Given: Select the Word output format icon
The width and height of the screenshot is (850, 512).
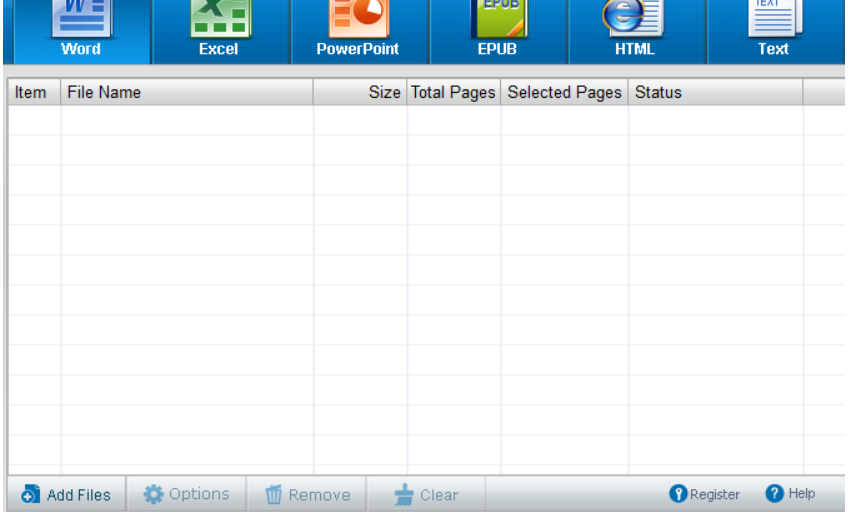Looking at the screenshot, I should (x=81, y=30).
